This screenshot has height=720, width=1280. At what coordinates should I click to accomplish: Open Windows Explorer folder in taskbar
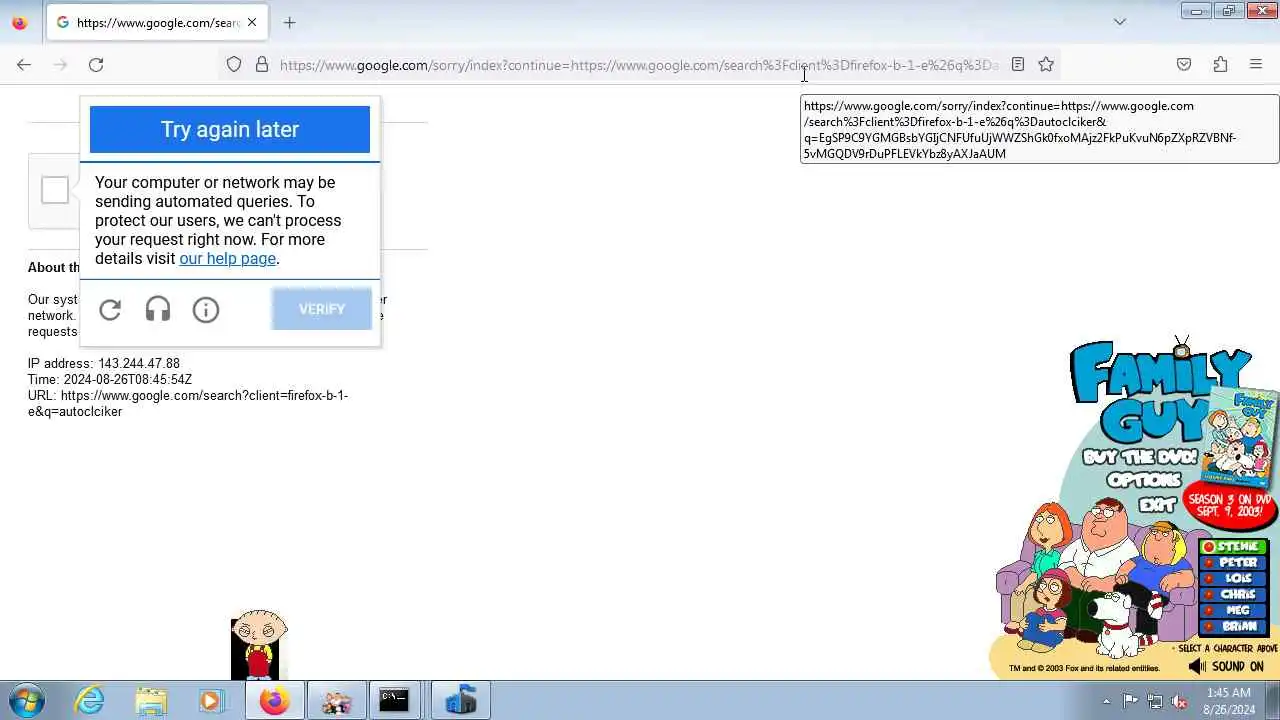pyautogui.click(x=151, y=701)
